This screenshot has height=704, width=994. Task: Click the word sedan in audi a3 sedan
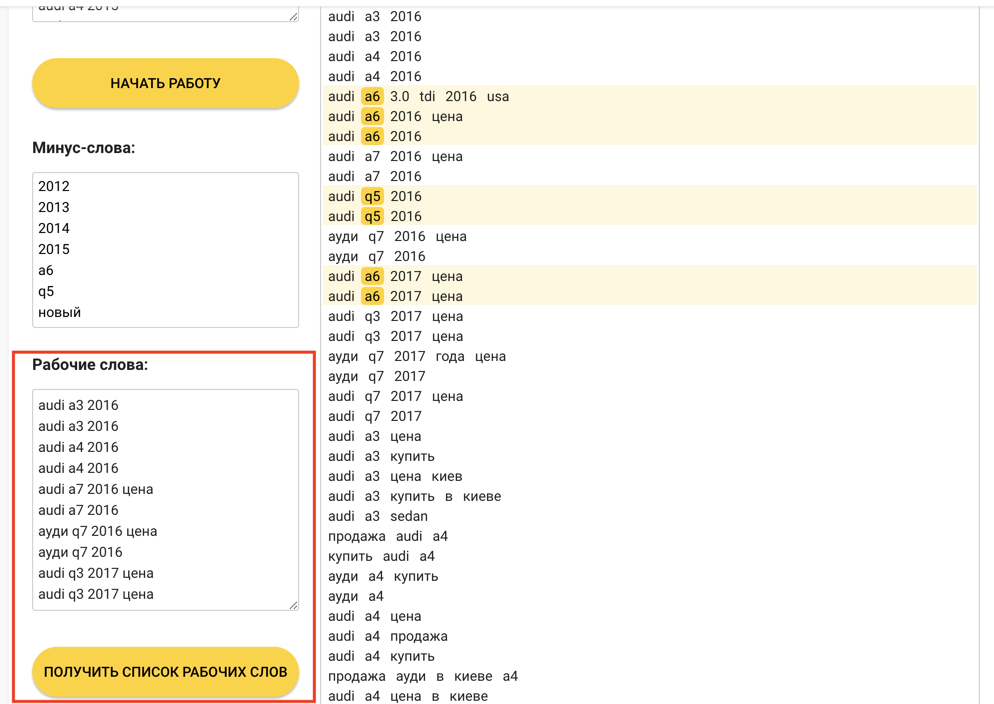click(408, 516)
